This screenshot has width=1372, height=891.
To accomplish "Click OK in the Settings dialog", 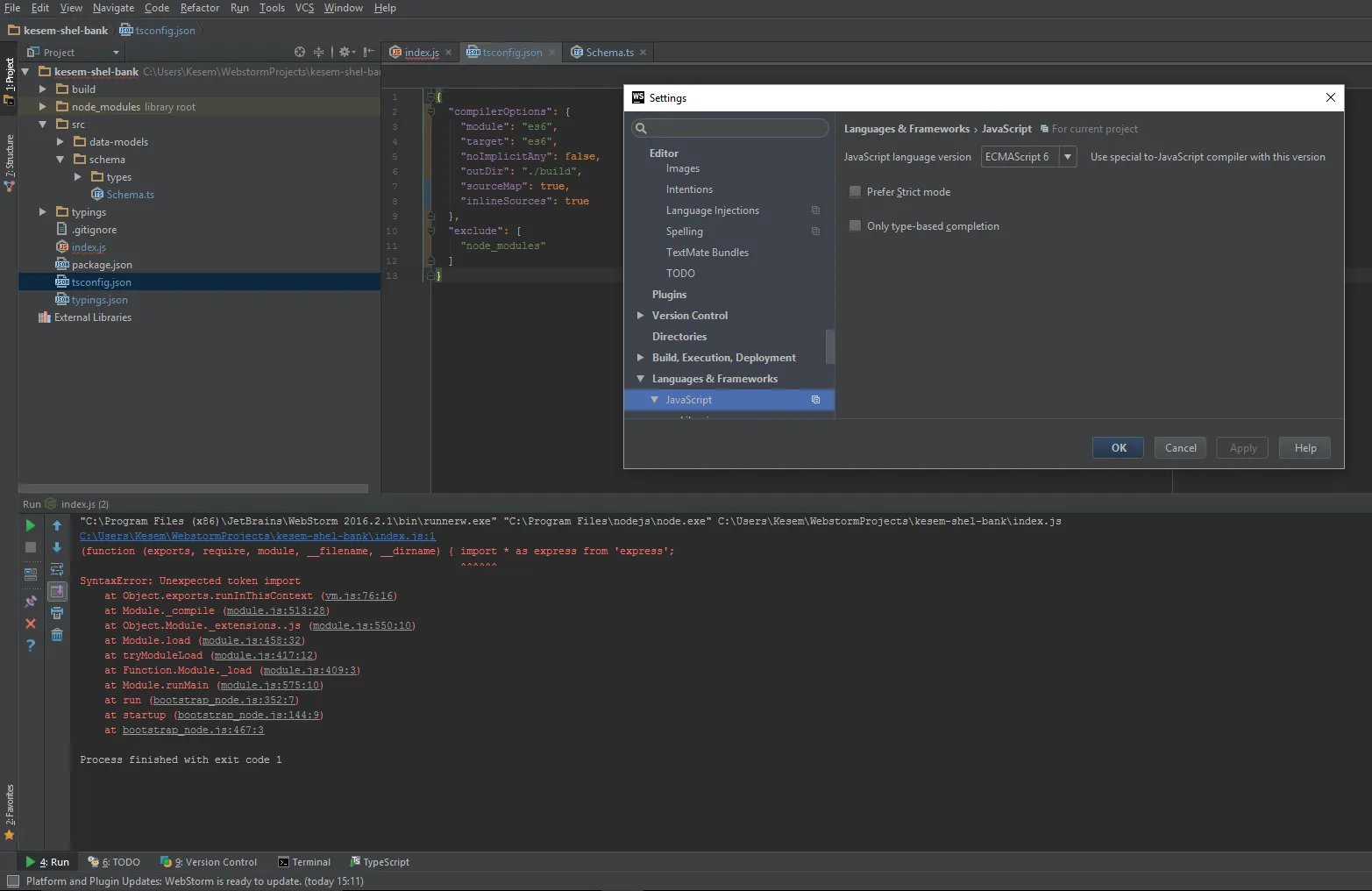I will pos(1118,448).
